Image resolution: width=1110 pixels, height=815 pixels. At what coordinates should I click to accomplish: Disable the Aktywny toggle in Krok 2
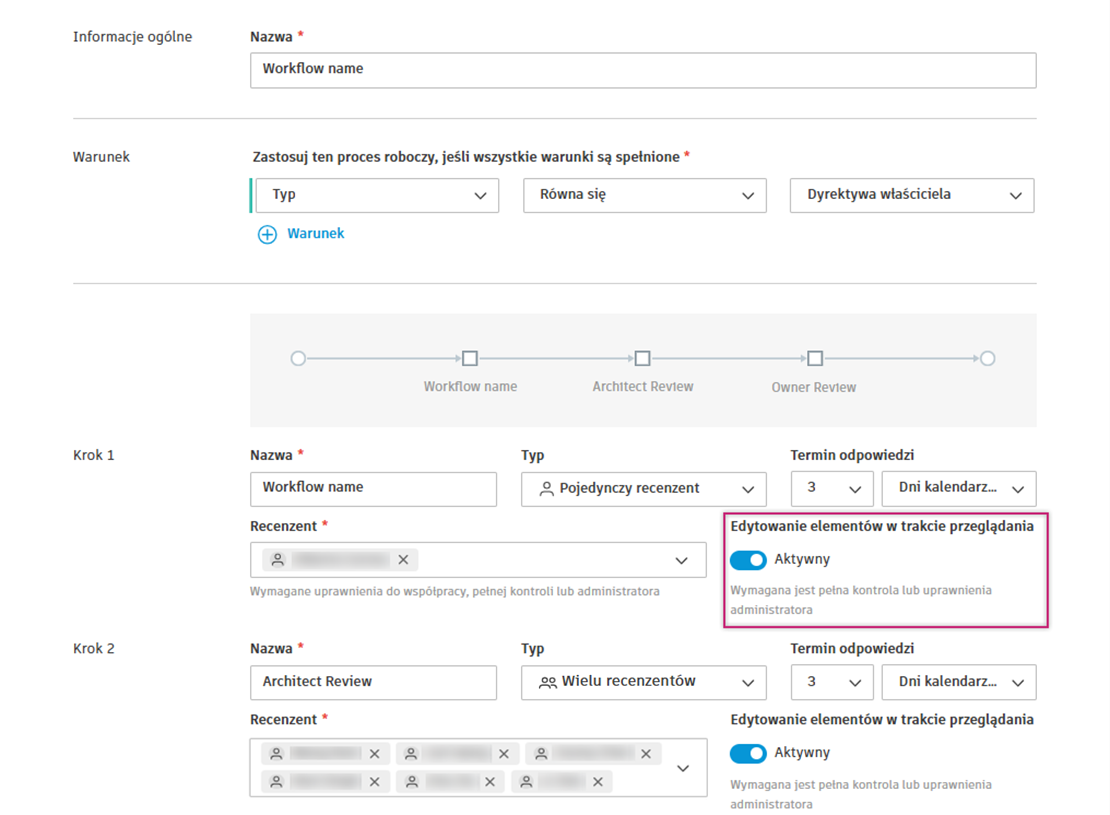click(x=748, y=753)
